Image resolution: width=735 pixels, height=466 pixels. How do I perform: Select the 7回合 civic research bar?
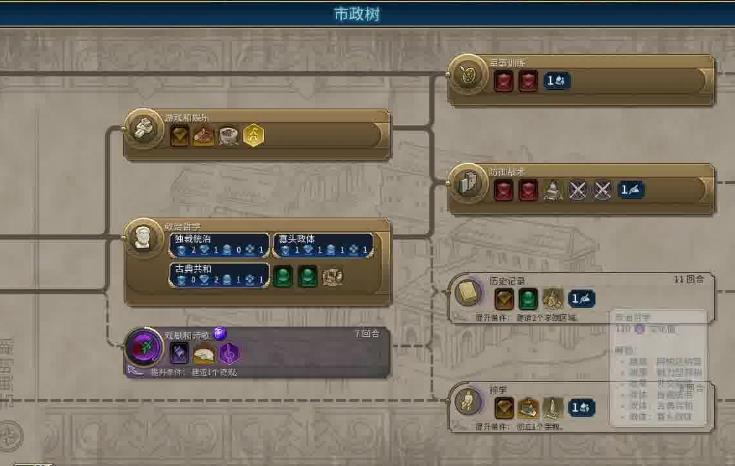tap(257, 353)
